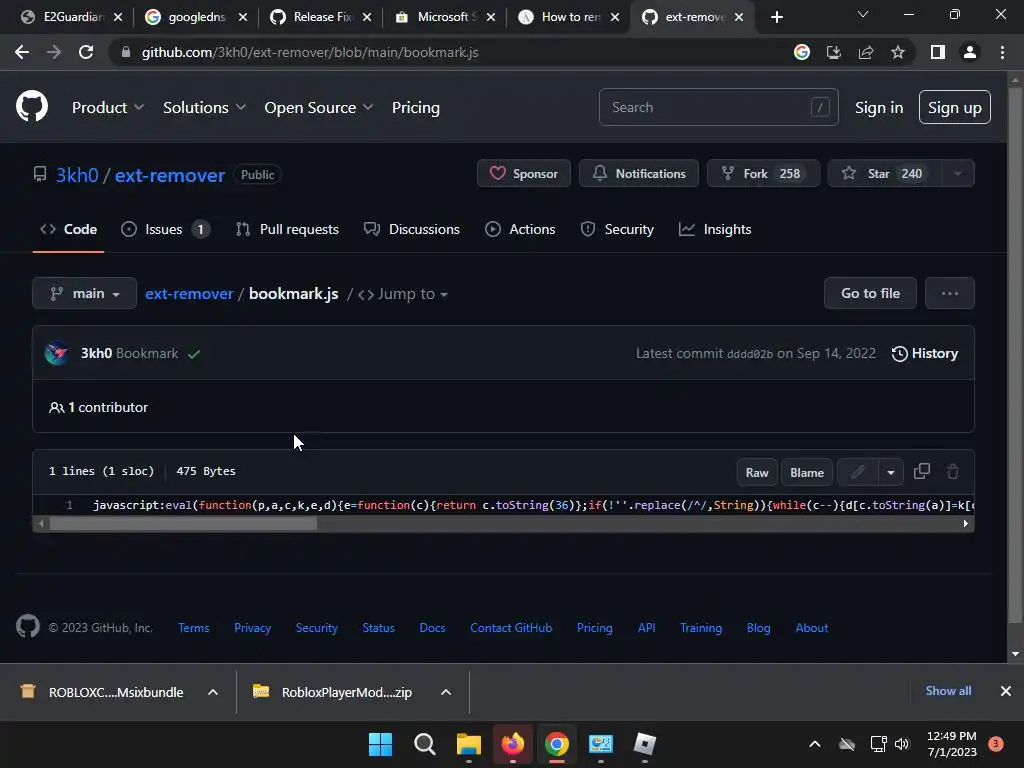Open Windows taskbar search
Image resolution: width=1024 pixels, height=768 pixels.
coord(424,744)
